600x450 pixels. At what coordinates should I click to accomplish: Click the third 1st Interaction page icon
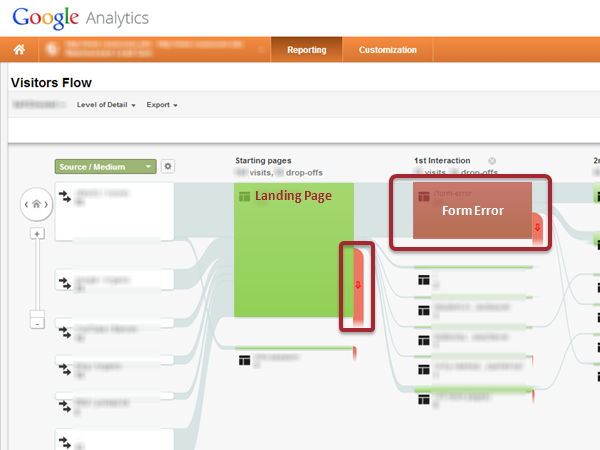(424, 310)
